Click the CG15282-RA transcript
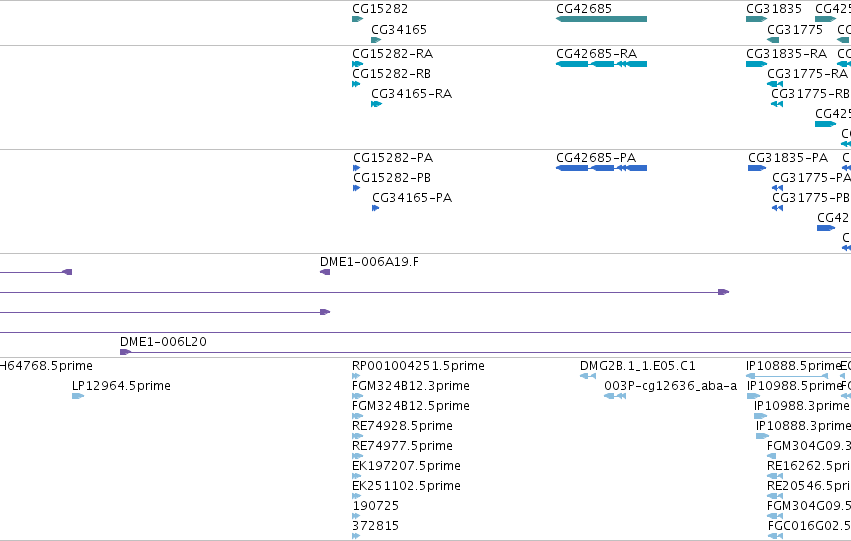This screenshot has height=541, width=851. click(x=357, y=64)
